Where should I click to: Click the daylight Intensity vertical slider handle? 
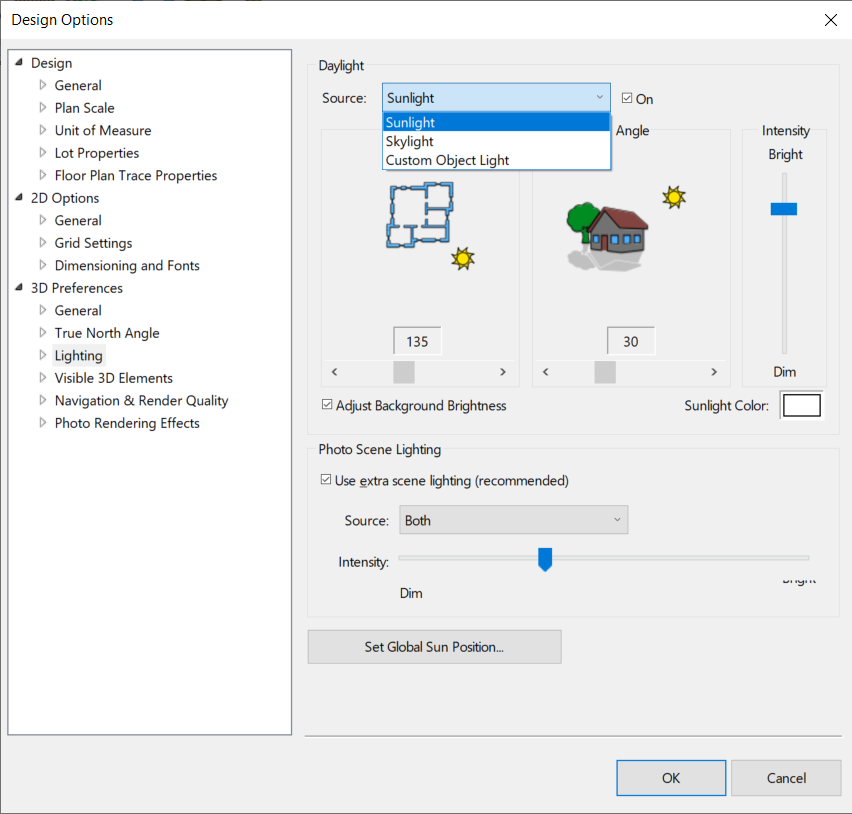coord(784,209)
